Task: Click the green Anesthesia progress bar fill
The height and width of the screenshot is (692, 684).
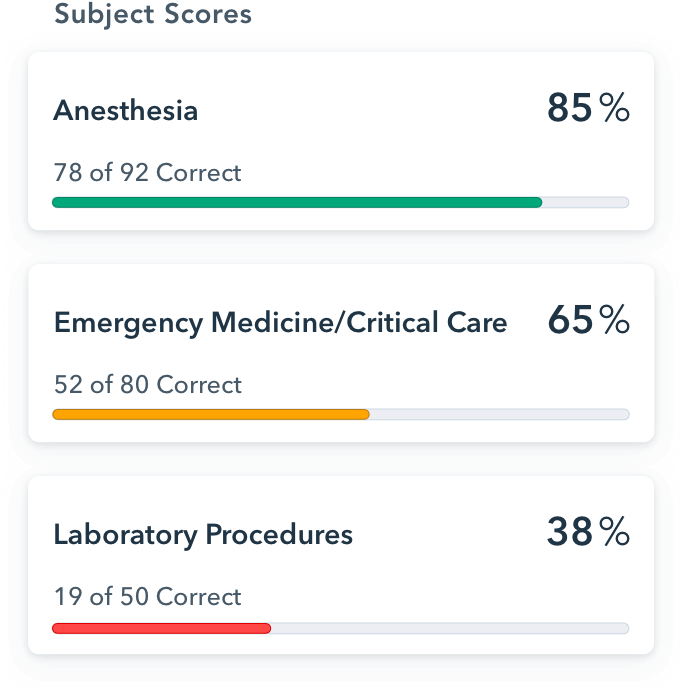Action: (x=296, y=203)
